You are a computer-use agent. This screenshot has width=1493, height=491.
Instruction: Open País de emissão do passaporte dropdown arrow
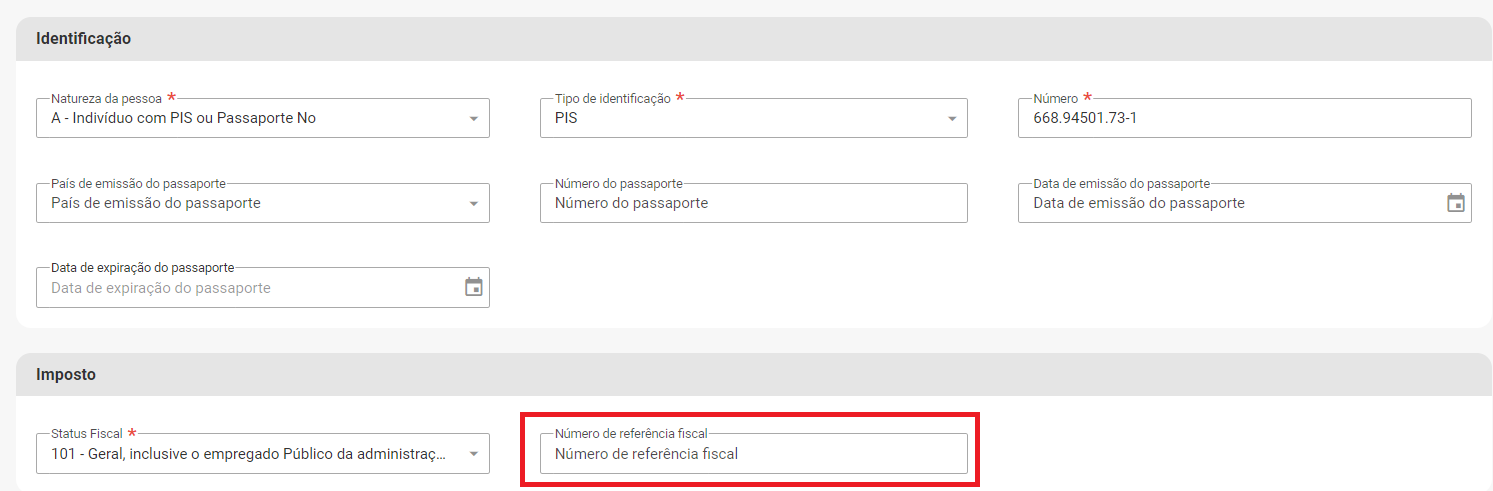(473, 204)
